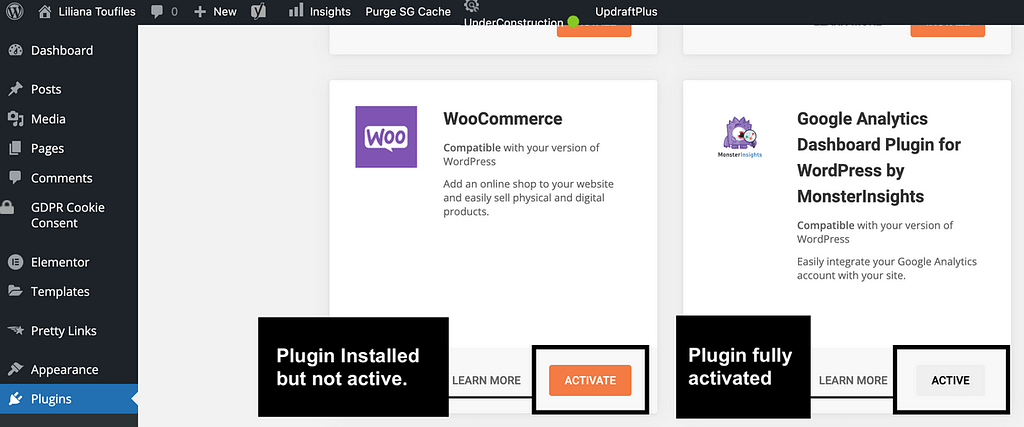Screen dimensions: 1024x427
Task: Click the Comments speech bubble sidebar icon
Action: click(16, 178)
